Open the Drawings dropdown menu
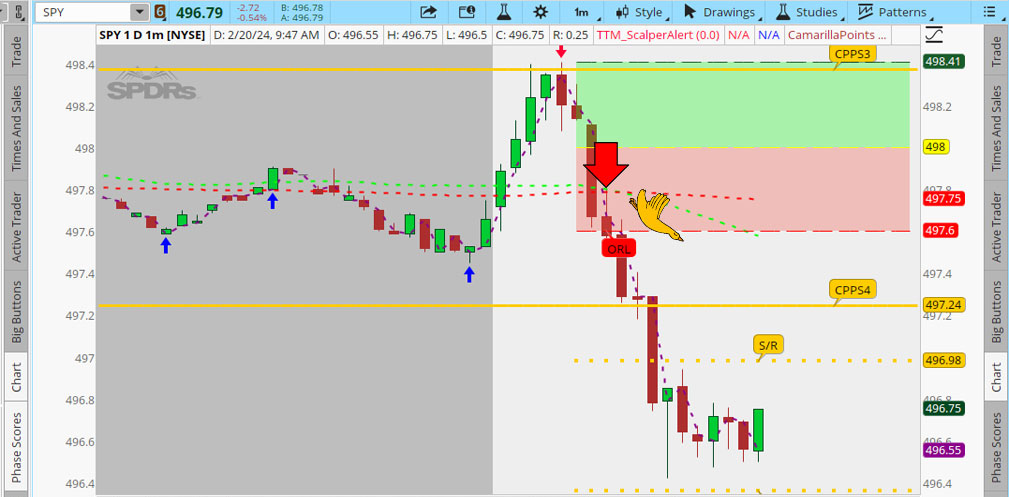The height and width of the screenshot is (497, 1009). 722,12
